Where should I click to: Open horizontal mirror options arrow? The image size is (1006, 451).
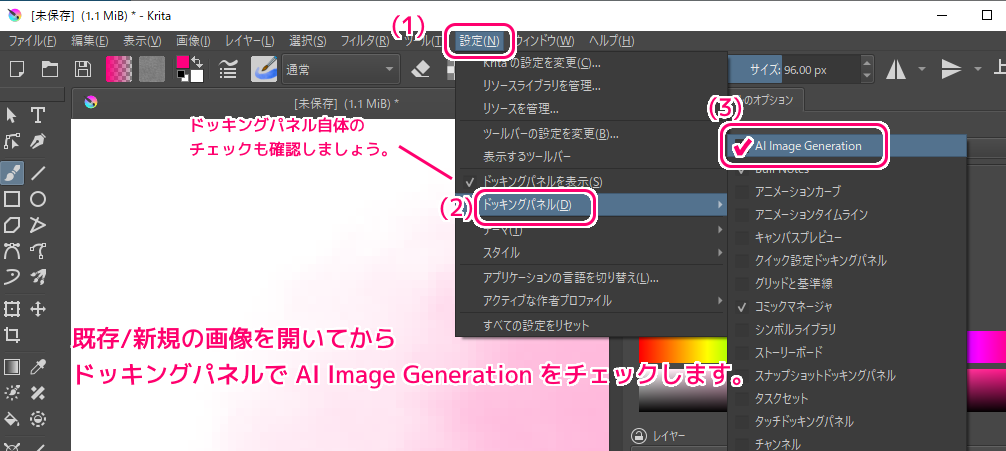pyautogui.click(x=922, y=69)
